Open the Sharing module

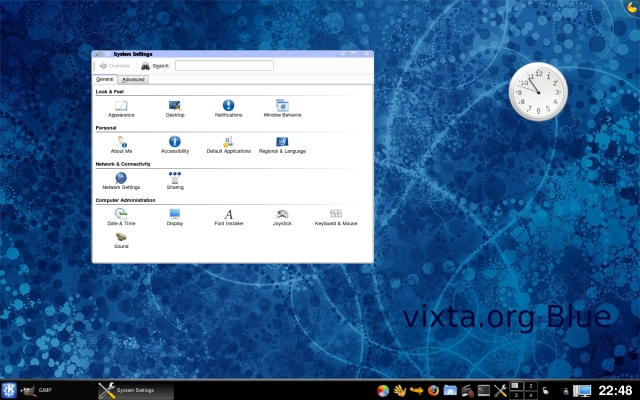(x=175, y=181)
